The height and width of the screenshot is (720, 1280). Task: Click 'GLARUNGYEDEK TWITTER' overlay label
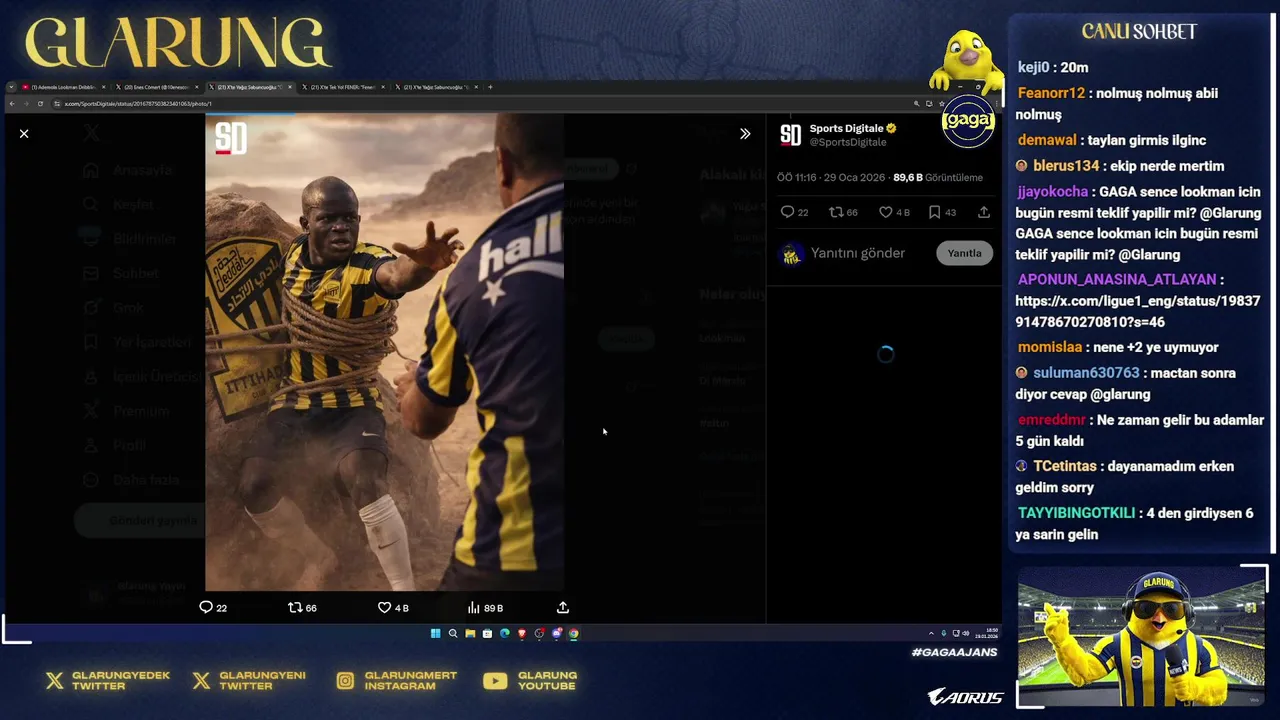[120, 681]
